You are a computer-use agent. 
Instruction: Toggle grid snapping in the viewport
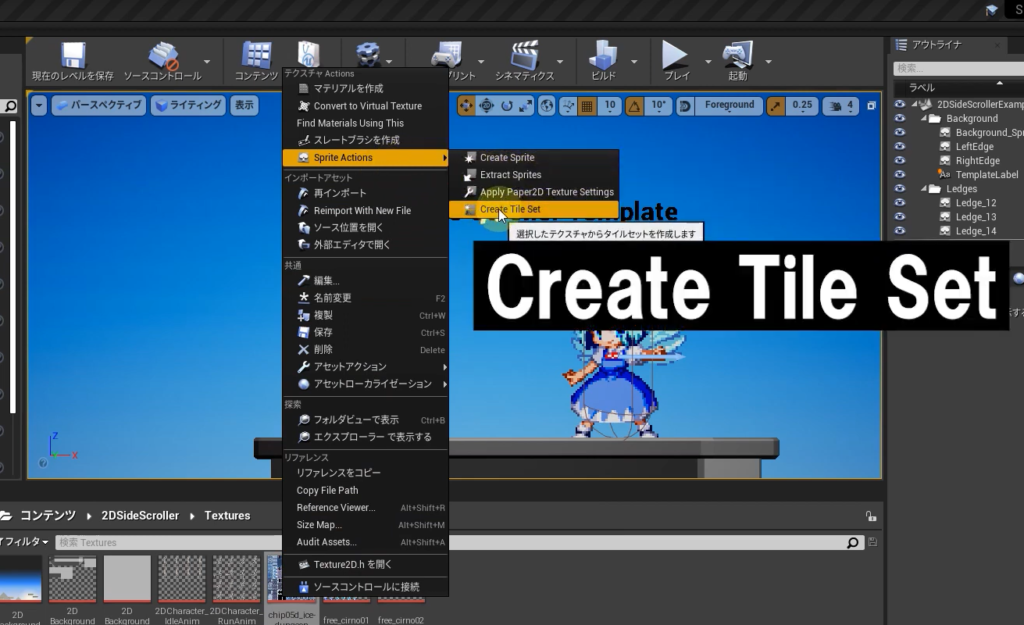[587, 105]
